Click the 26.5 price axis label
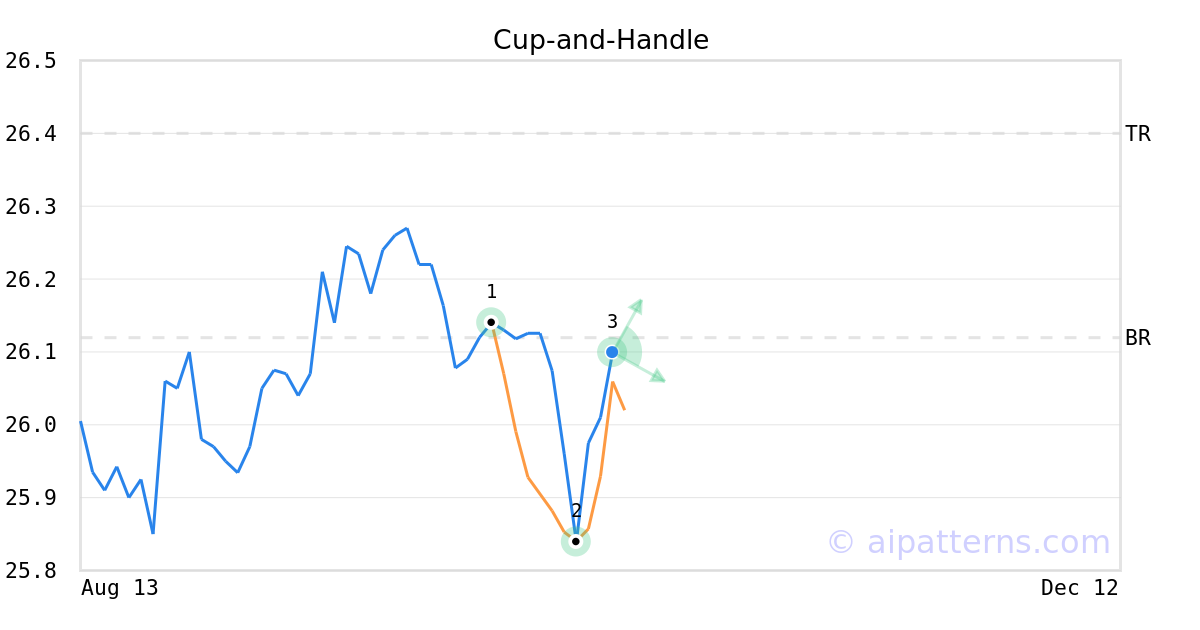1200x630 pixels. [30, 61]
